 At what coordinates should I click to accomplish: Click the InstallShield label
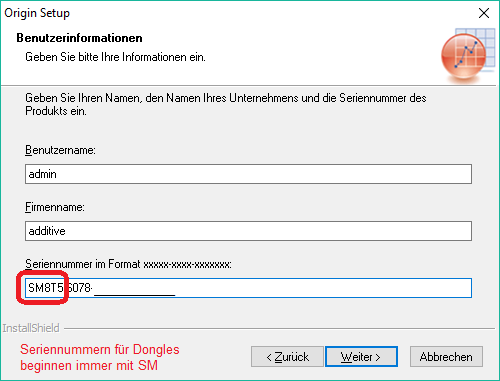click(31, 328)
